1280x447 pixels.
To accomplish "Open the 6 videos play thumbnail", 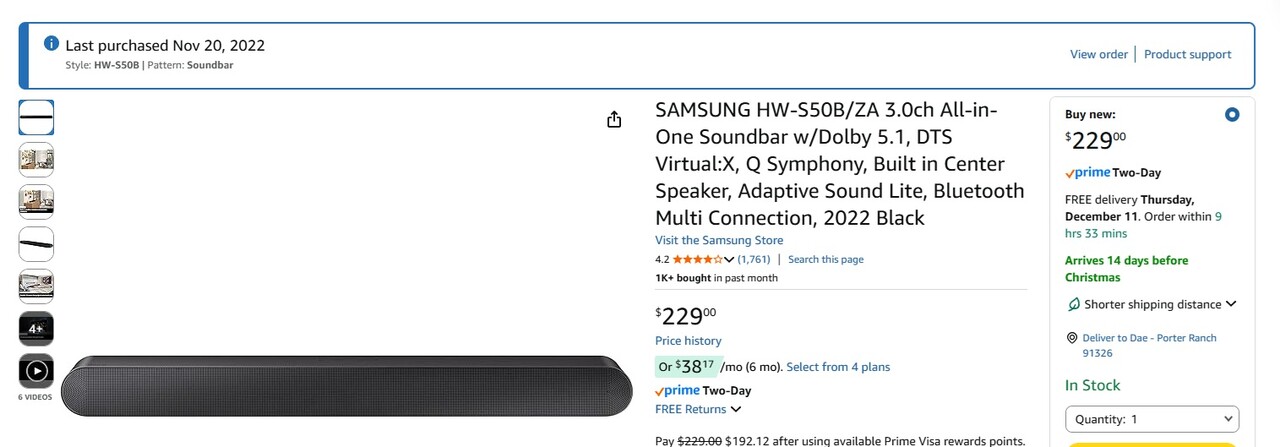I will [x=36, y=371].
